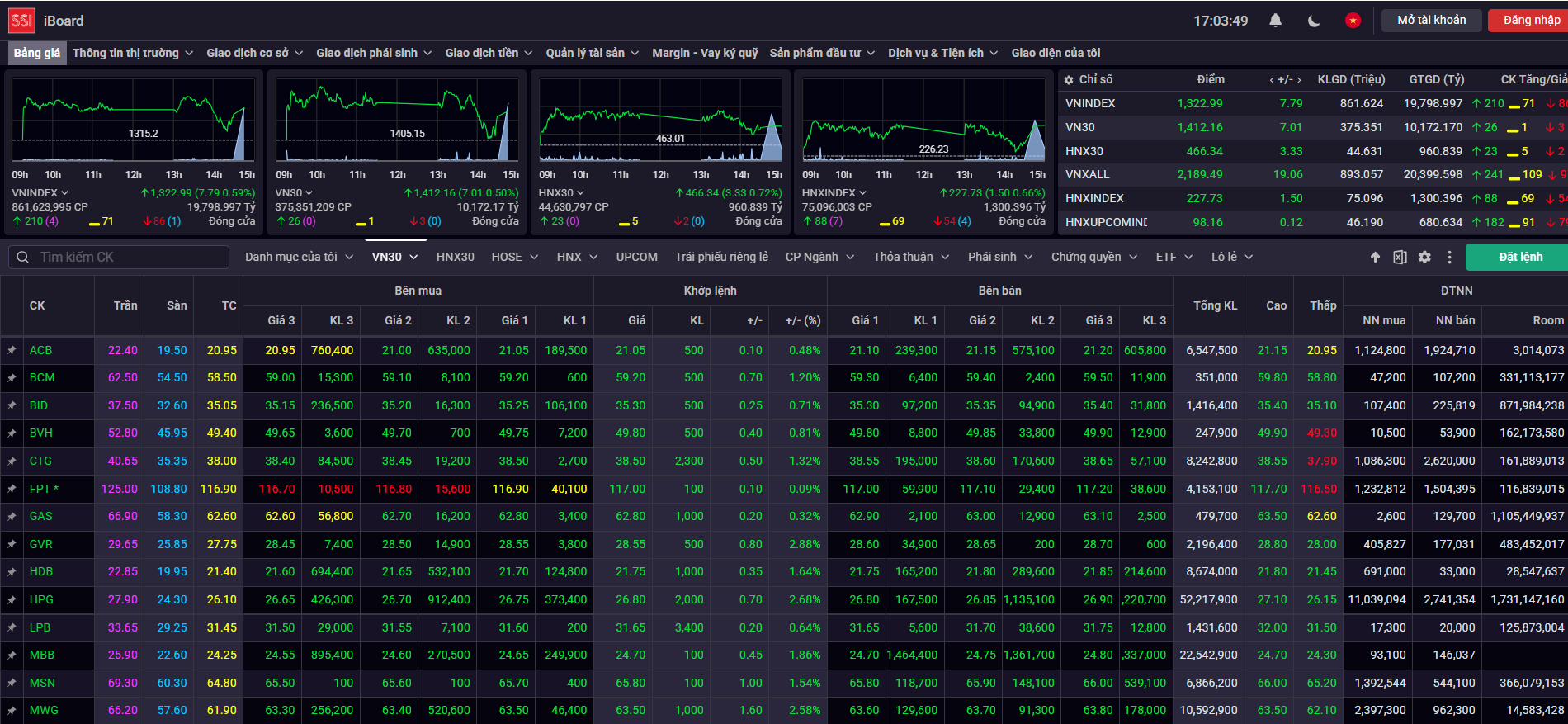Open the VNINDEX intraday chart
This screenshot has width=1568, height=724.
tap(133, 120)
